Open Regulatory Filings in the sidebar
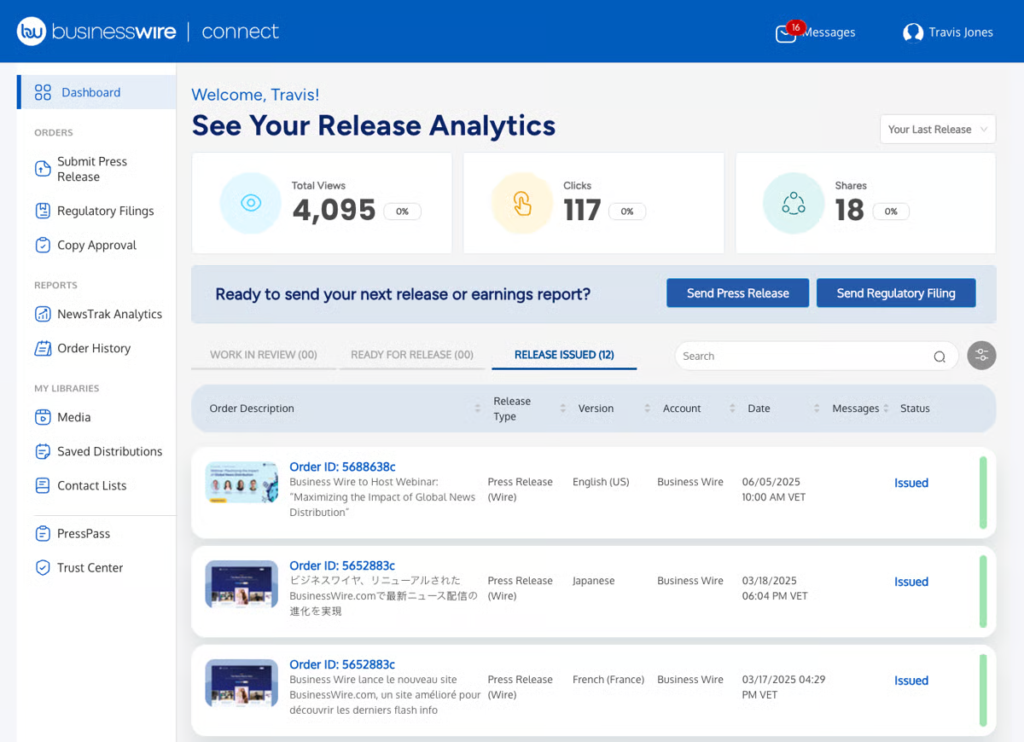This screenshot has width=1024, height=742. (103, 210)
